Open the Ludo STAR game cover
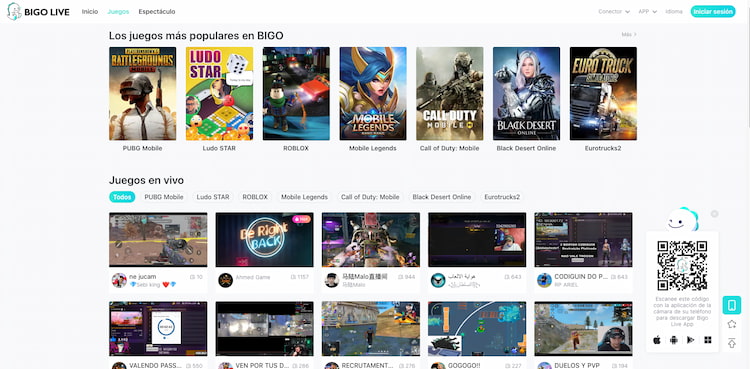 tap(219, 93)
